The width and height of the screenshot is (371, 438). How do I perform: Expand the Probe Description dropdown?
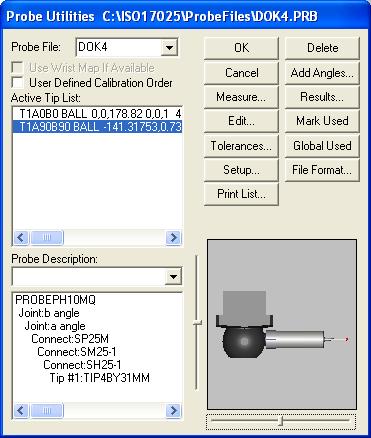[173, 276]
